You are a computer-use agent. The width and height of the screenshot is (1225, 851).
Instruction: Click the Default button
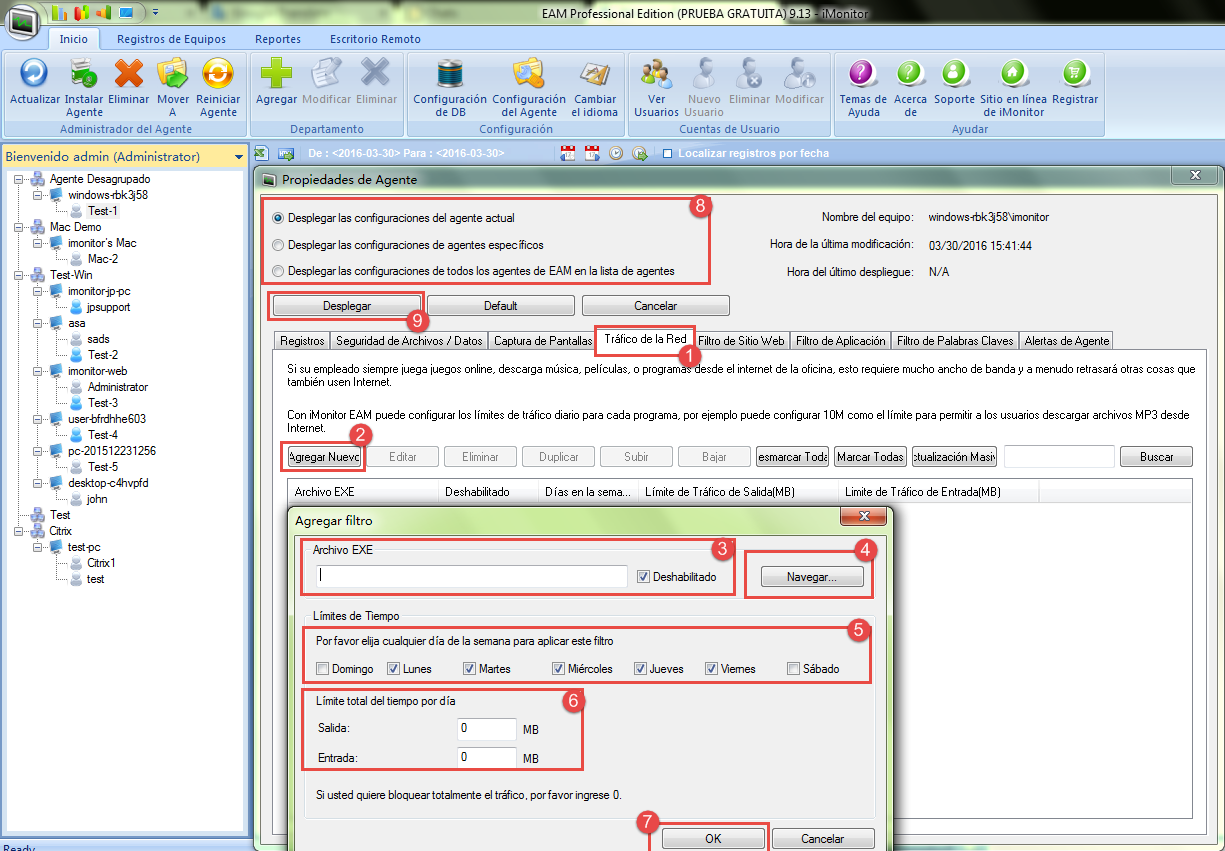tap(500, 305)
